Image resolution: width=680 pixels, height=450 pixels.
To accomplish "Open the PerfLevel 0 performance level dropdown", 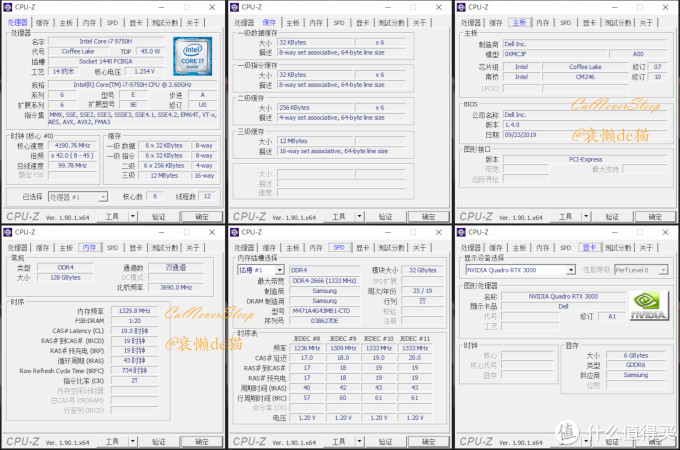I will [663, 270].
